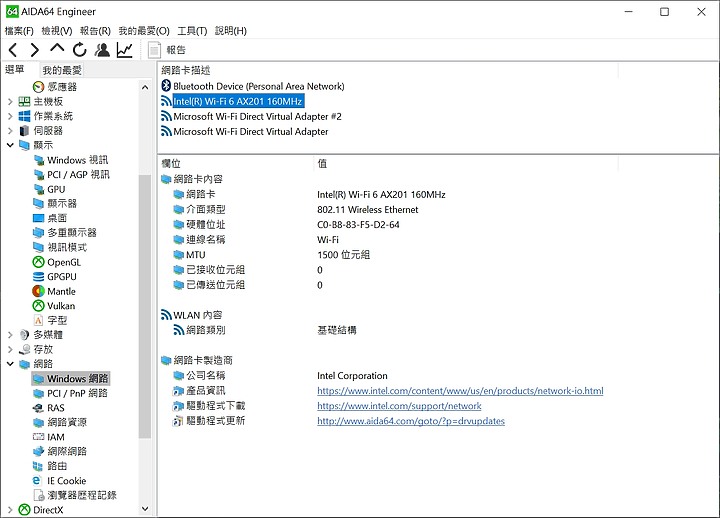Select PCI / PnP 網路 in the tree
The height and width of the screenshot is (518, 720).
[70, 393]
